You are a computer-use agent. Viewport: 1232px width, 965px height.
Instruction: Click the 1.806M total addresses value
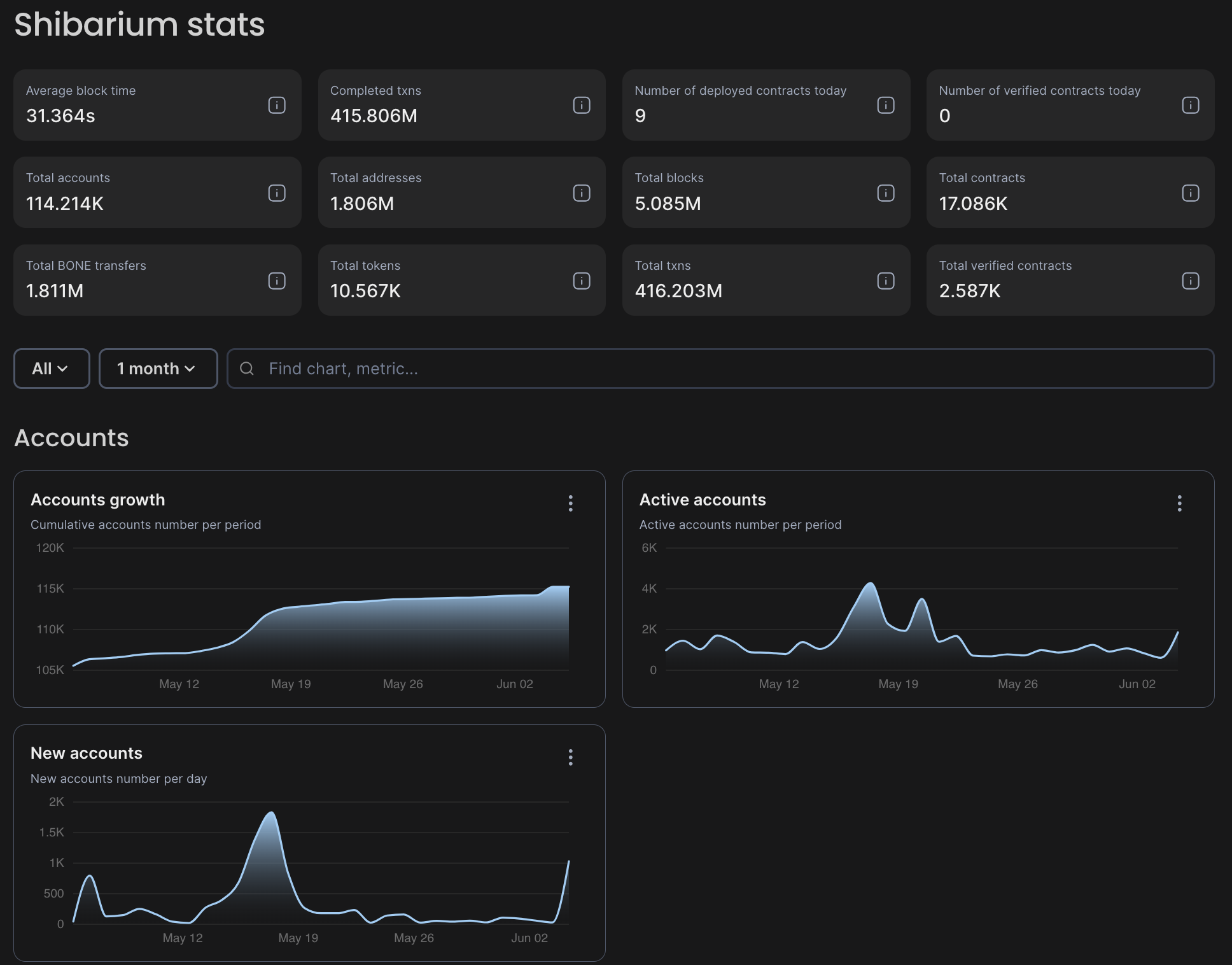click(362, 204)
